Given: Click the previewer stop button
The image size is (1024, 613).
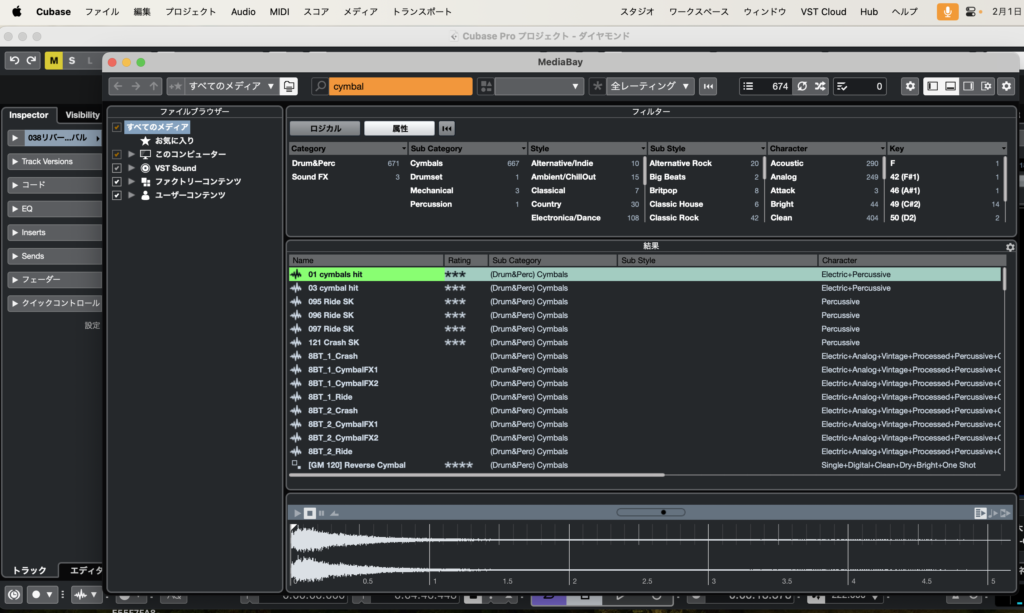Looking at the screenshot, I should point(310,513).
